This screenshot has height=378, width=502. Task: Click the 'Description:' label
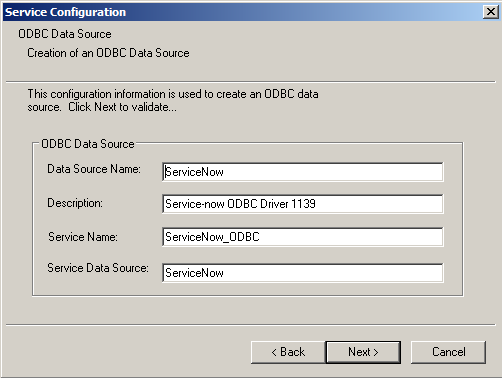(75, 203)
